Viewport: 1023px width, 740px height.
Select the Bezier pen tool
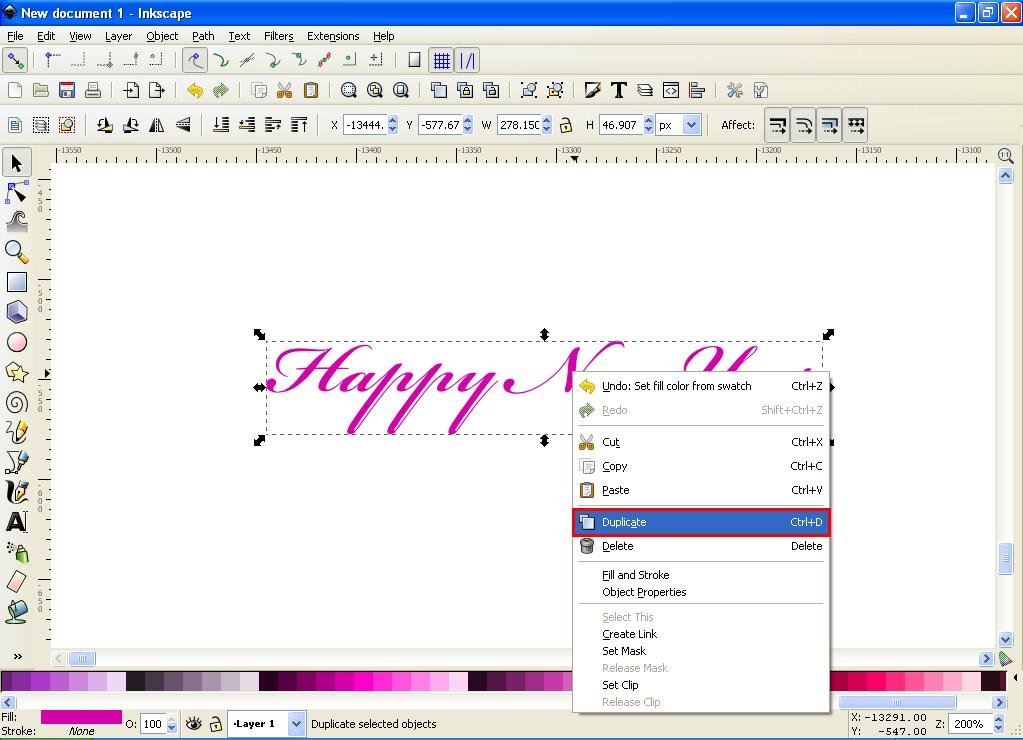[x=16, y=462]
